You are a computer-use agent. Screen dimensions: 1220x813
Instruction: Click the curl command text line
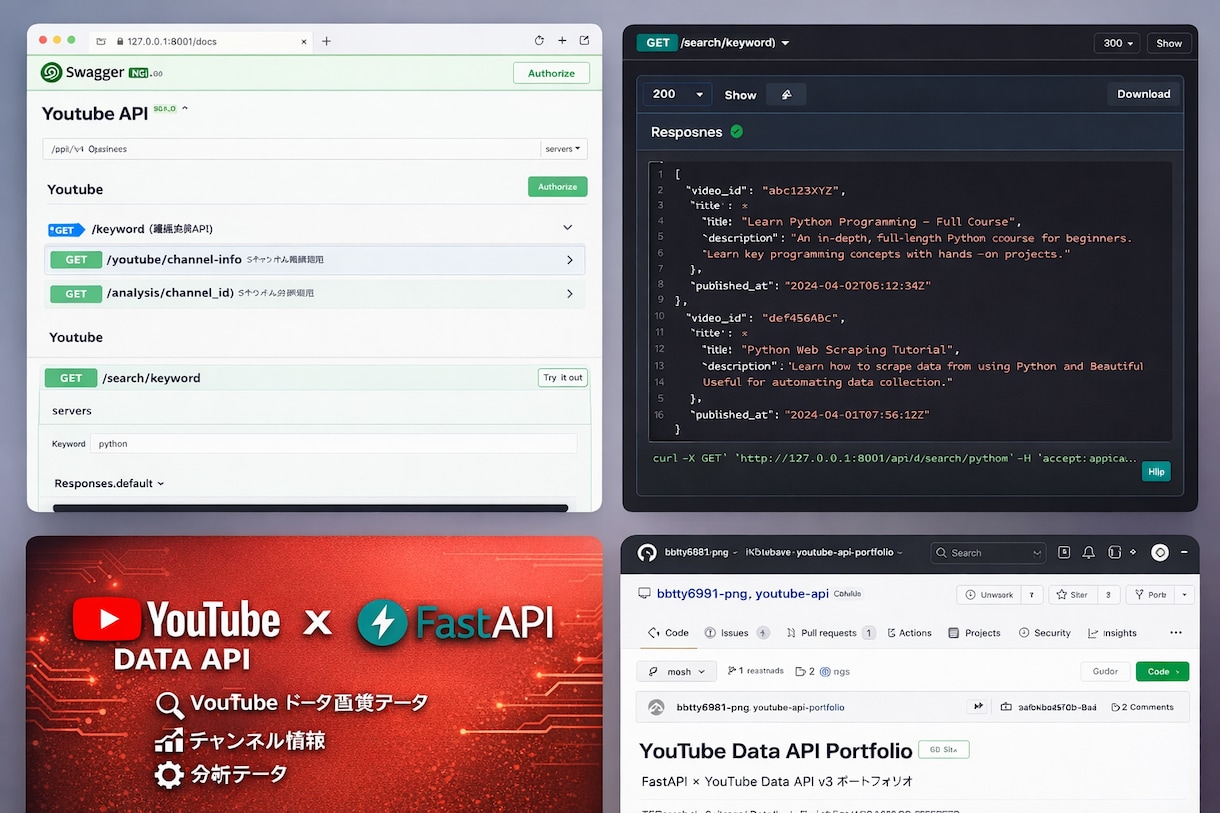tap(894, 458)
